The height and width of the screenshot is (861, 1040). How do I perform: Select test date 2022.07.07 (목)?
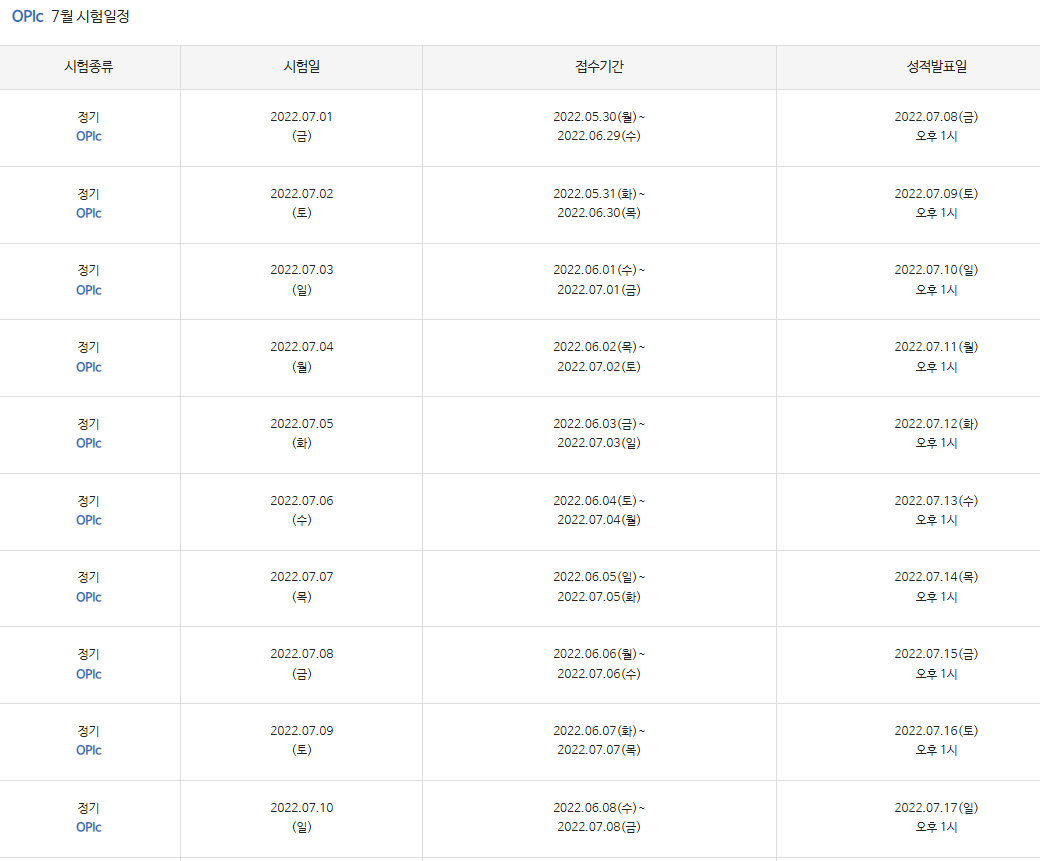[x=302, y=587]
